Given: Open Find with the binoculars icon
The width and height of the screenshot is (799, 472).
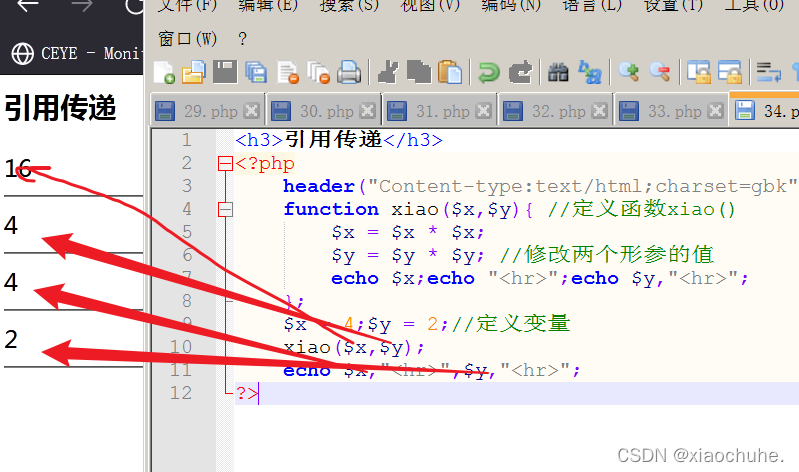Looking at the screenshot, I should (558, 72).
